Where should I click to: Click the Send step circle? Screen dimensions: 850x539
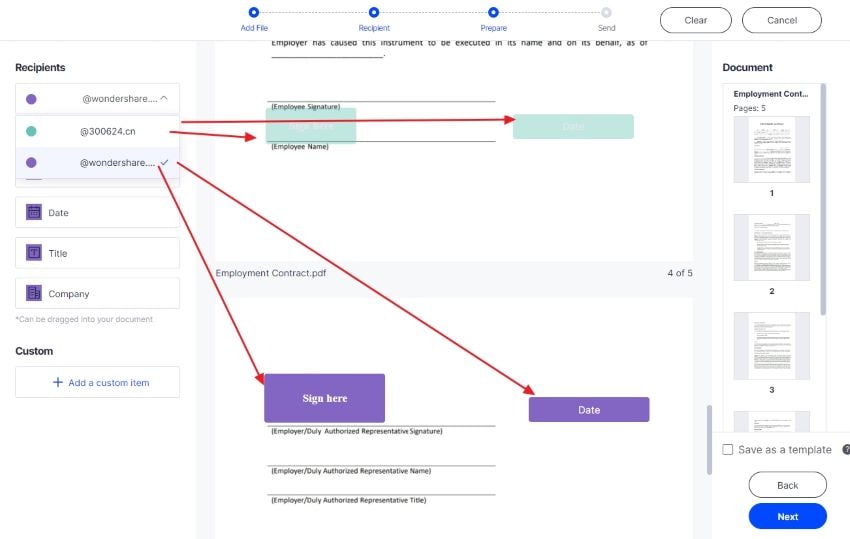tap(607, 12)
